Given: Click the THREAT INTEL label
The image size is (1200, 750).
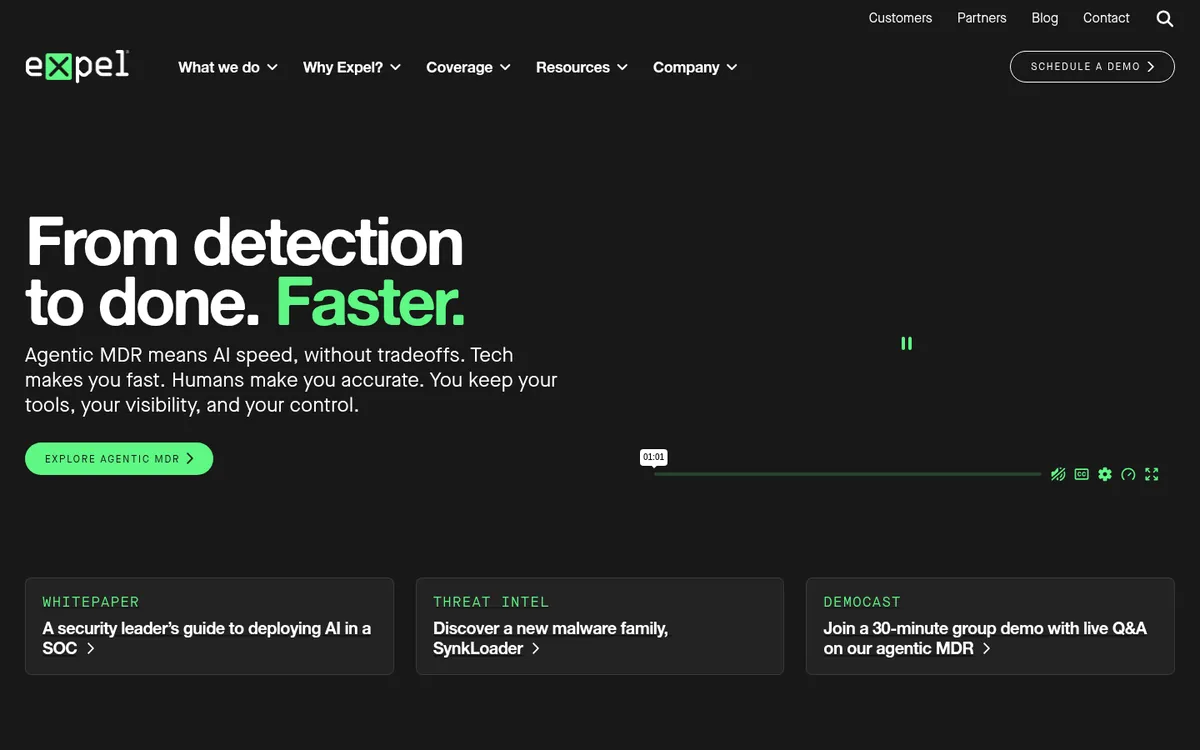Looking at the screenshot, I should click(491, 602).
